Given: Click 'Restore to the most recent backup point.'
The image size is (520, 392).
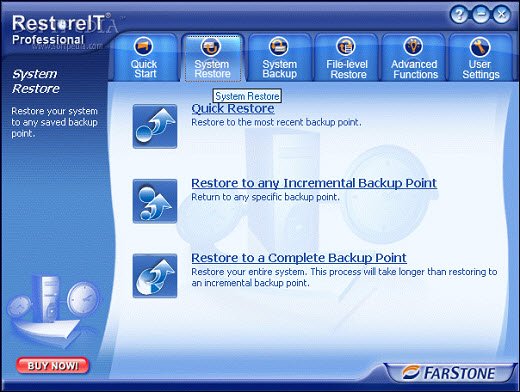Looking at the screenshot, I should click(276, 122).
